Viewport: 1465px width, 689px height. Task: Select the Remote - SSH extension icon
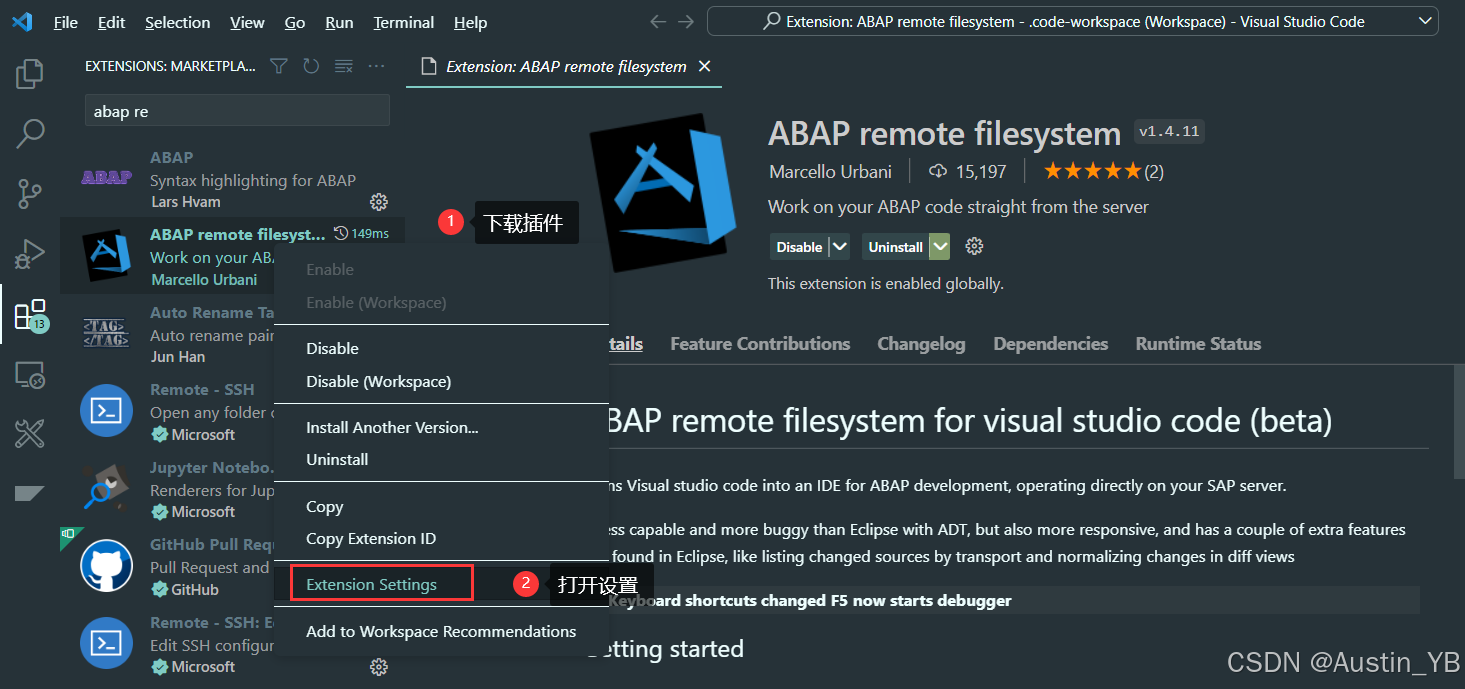106,411
